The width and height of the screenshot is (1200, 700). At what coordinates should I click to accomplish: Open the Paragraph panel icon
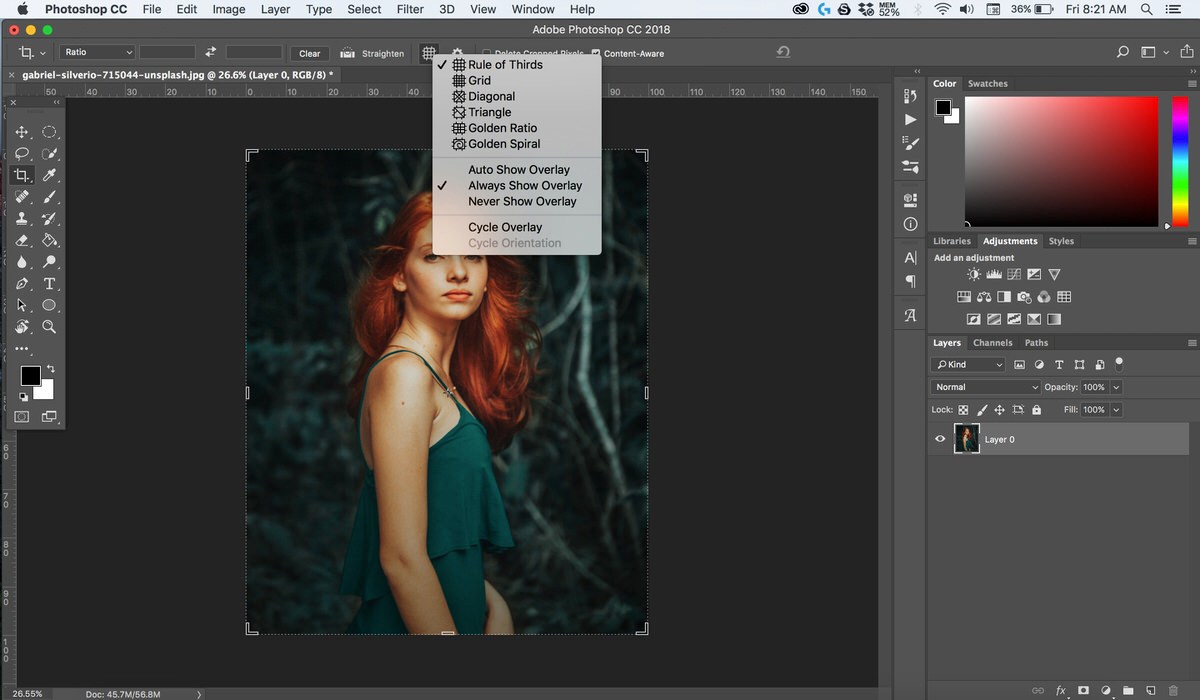point(910,282)
